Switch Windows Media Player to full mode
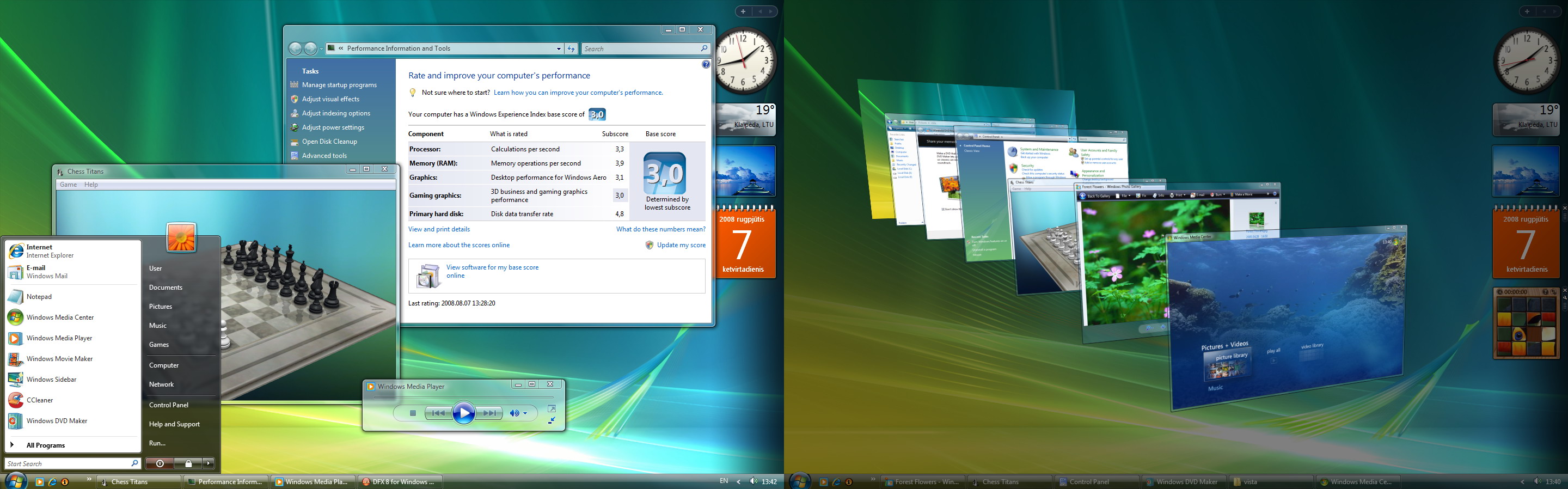The image size is (1568, 489). (x=552, y=408)
